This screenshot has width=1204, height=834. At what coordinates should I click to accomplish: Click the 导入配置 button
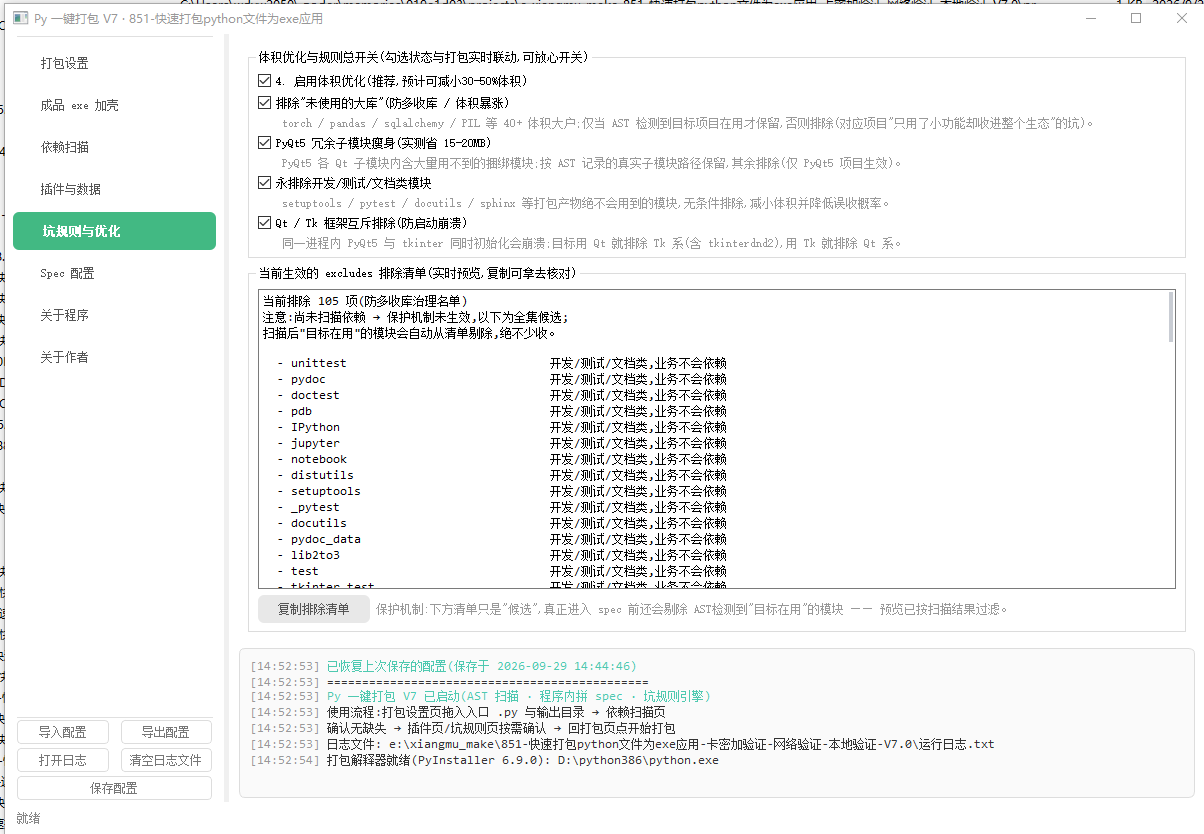pyautogui.click(x=62, y=732)
